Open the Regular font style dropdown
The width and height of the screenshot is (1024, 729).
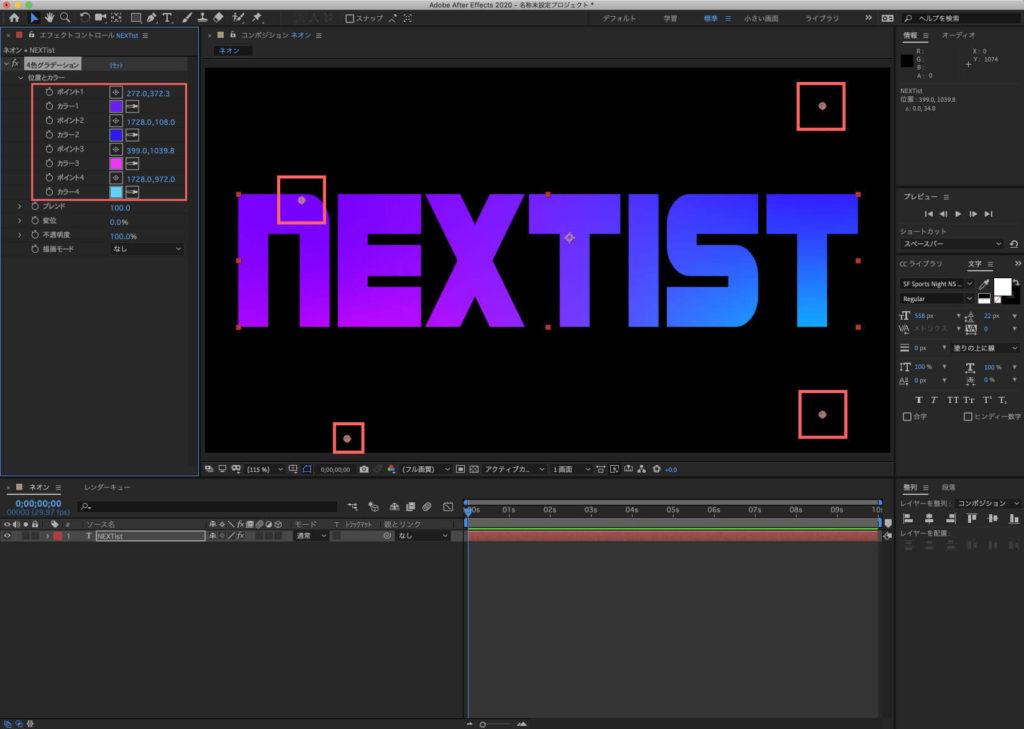936,299
